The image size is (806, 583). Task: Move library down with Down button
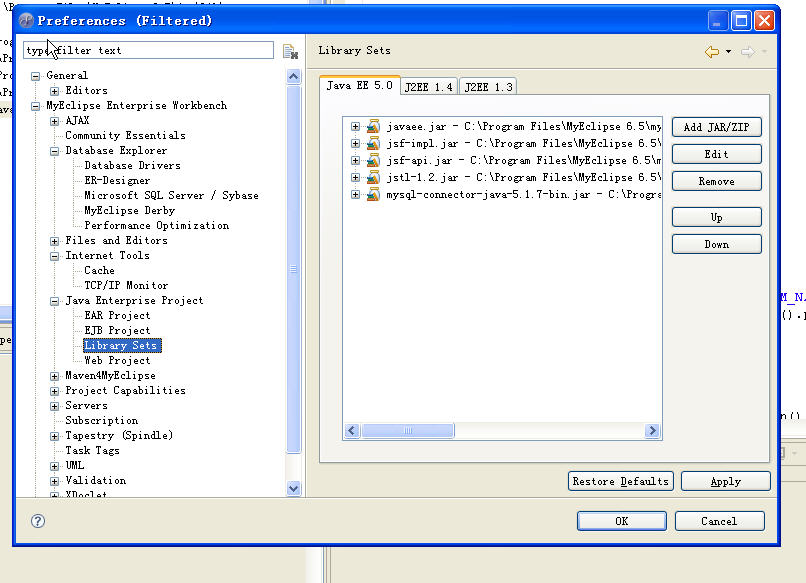(717, 245)
